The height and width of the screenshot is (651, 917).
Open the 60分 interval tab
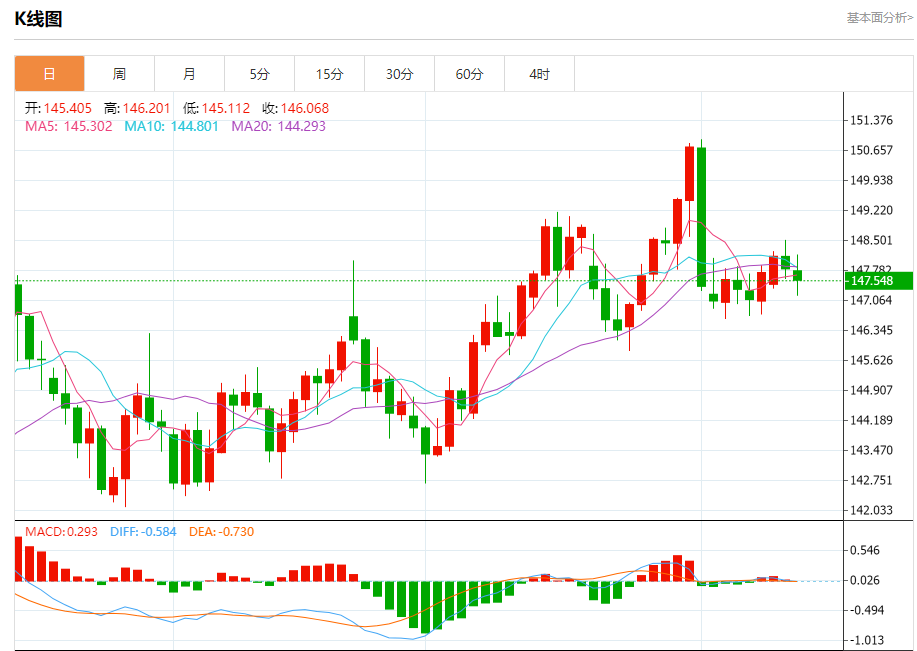coord(470,74)
